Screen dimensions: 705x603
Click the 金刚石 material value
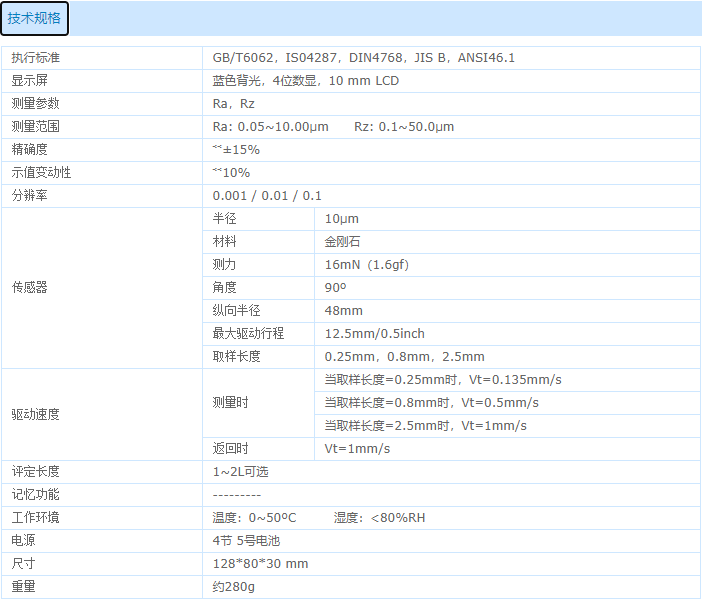pyautogui.click(x=342, y=242)
